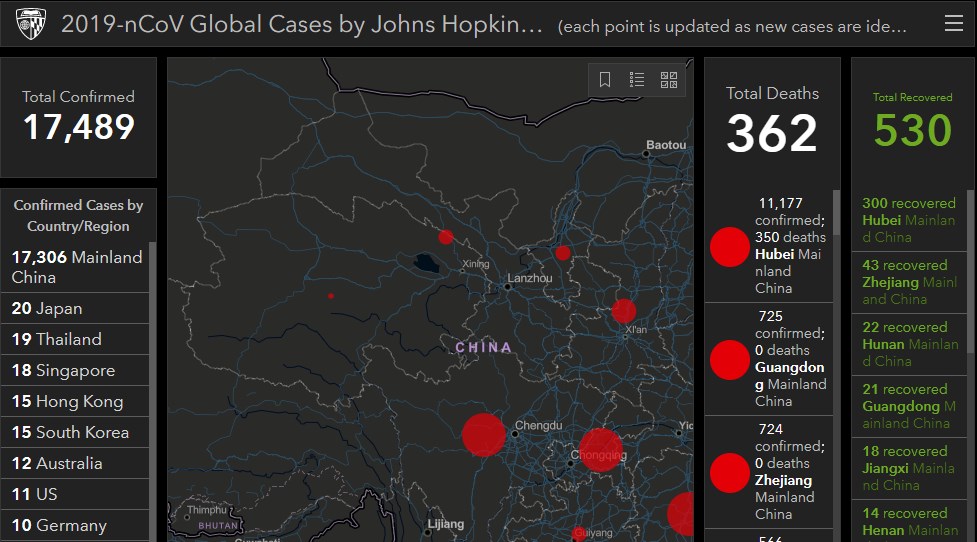Image resolution: width=977 pixels, height=542 pixels.
Task: Select 22 recovered Hunan entry
Action: (909, 344)
